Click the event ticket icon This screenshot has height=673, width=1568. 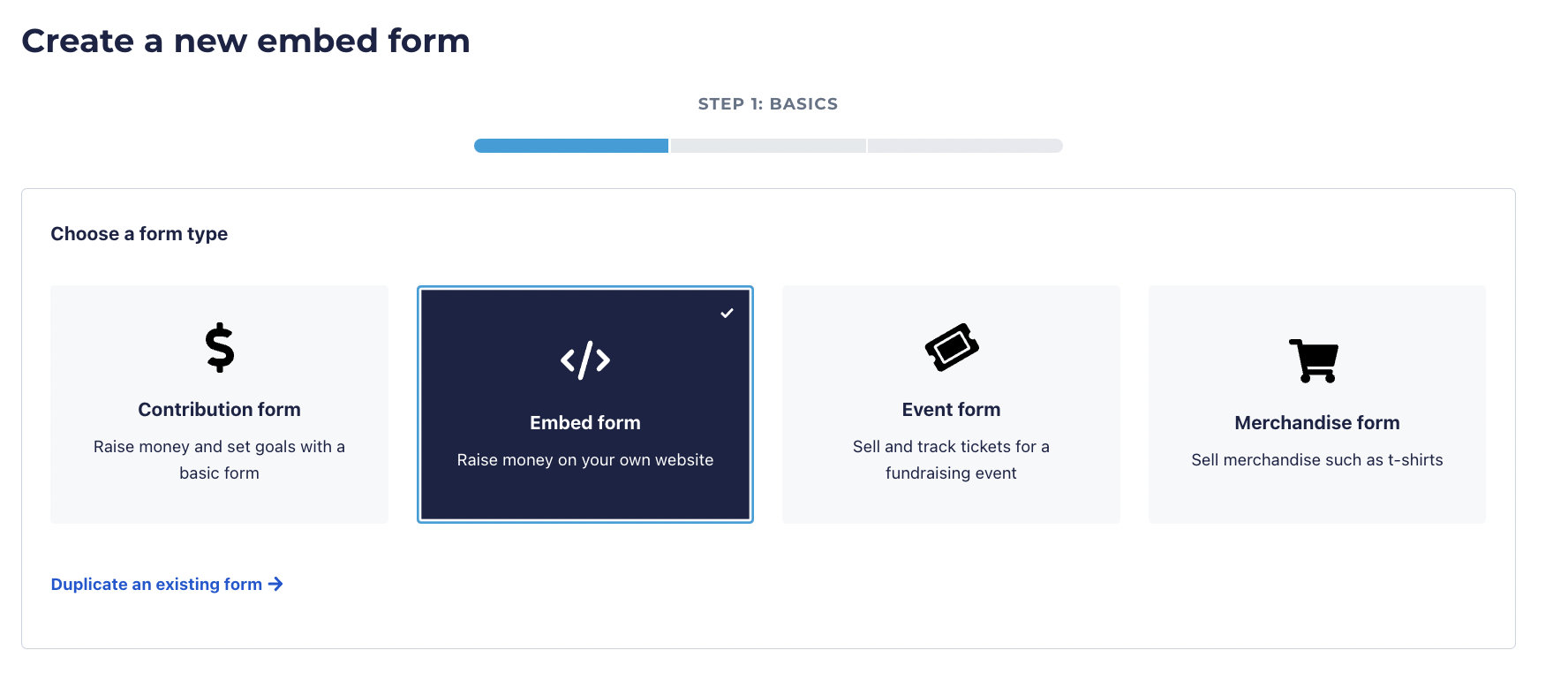click(951, 347)
